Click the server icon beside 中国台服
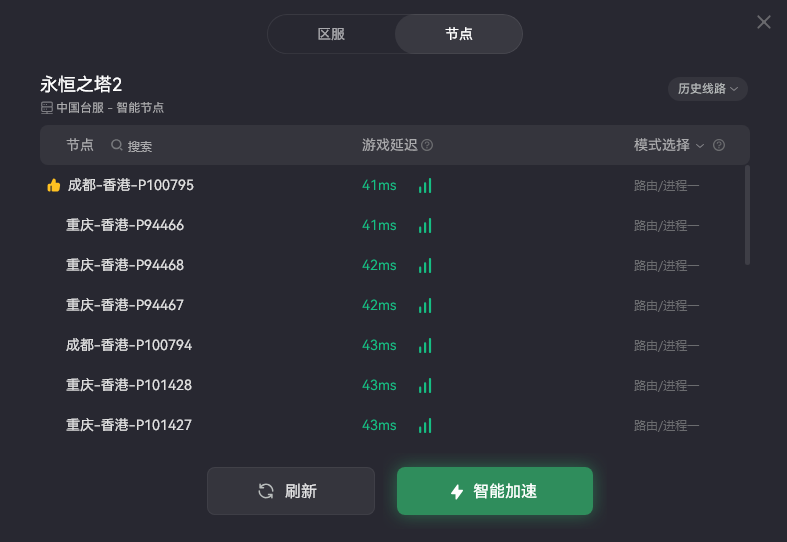 [x=47, y=107]
